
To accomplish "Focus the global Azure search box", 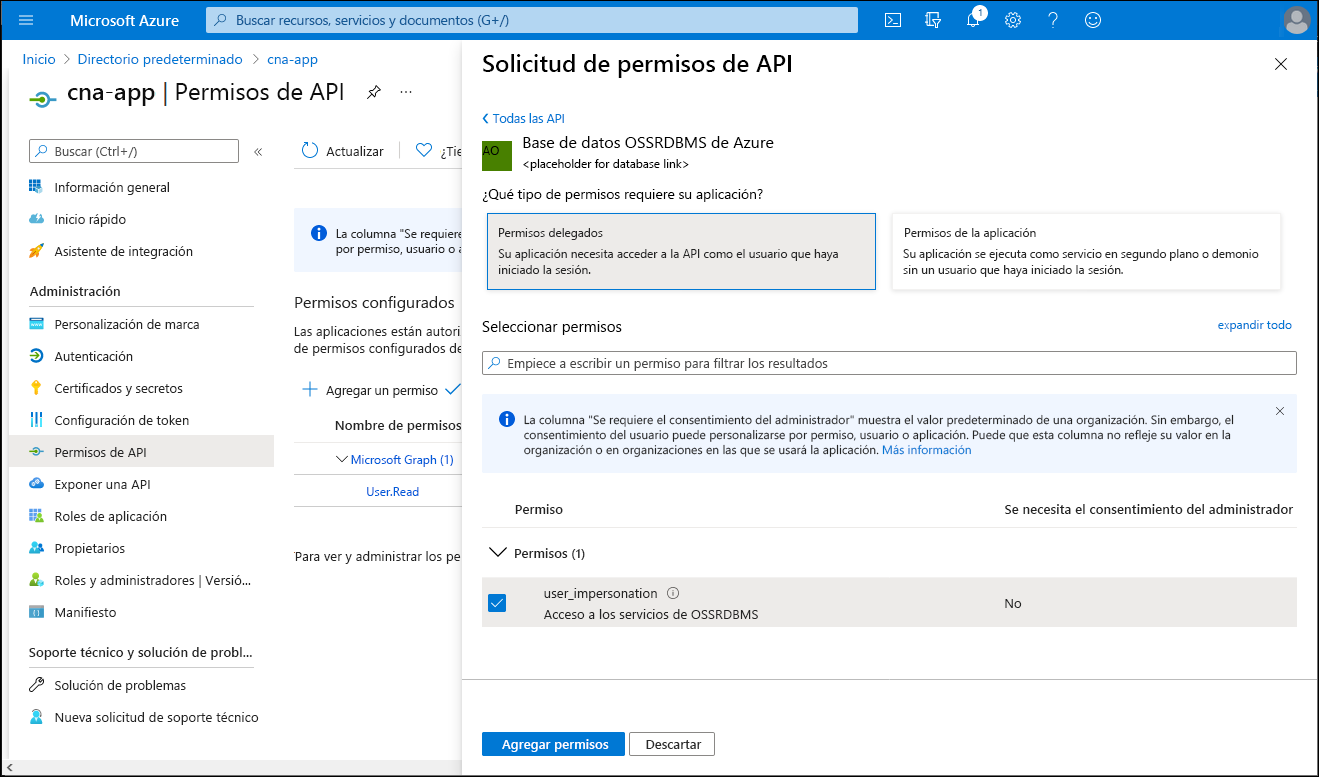I will click(x=532, y=20).
